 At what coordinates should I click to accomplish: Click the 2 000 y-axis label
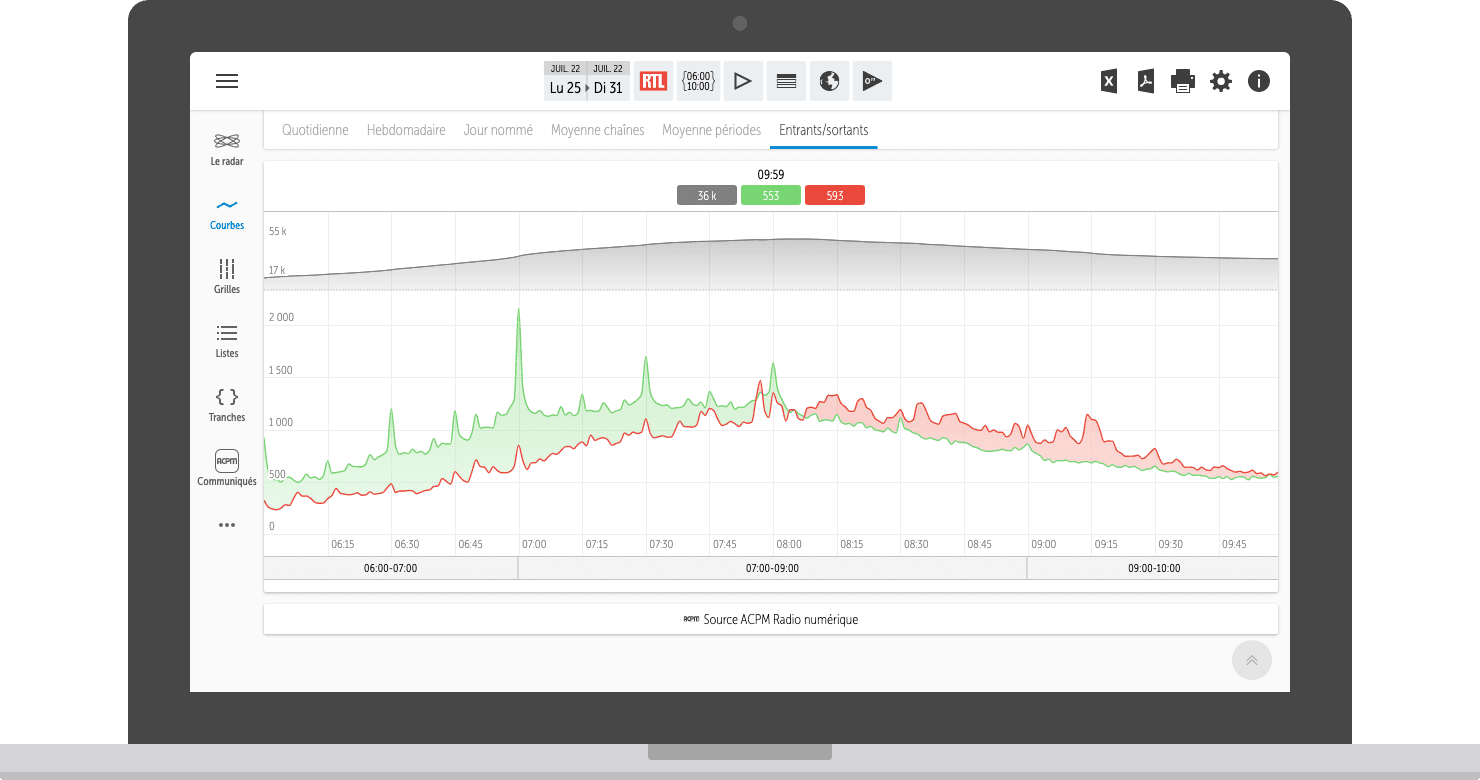tap(281, 318)
